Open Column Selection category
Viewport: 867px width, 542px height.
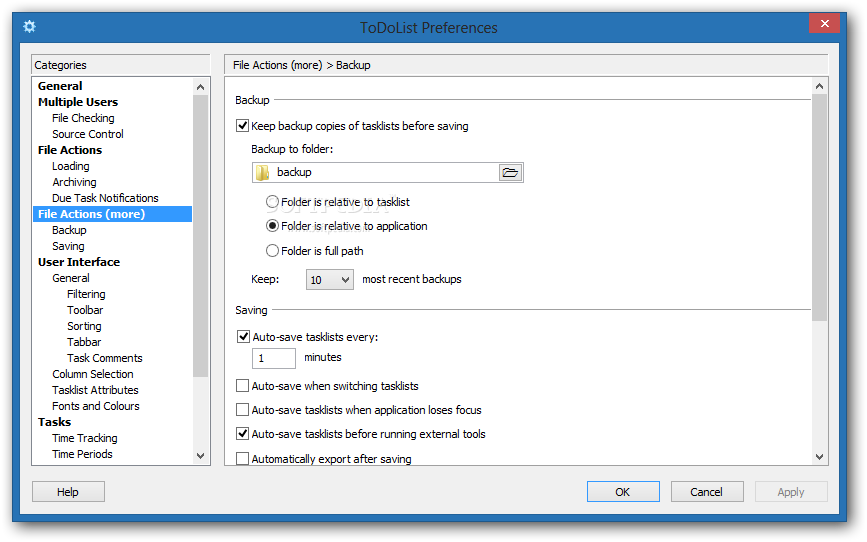click(92, 374)
